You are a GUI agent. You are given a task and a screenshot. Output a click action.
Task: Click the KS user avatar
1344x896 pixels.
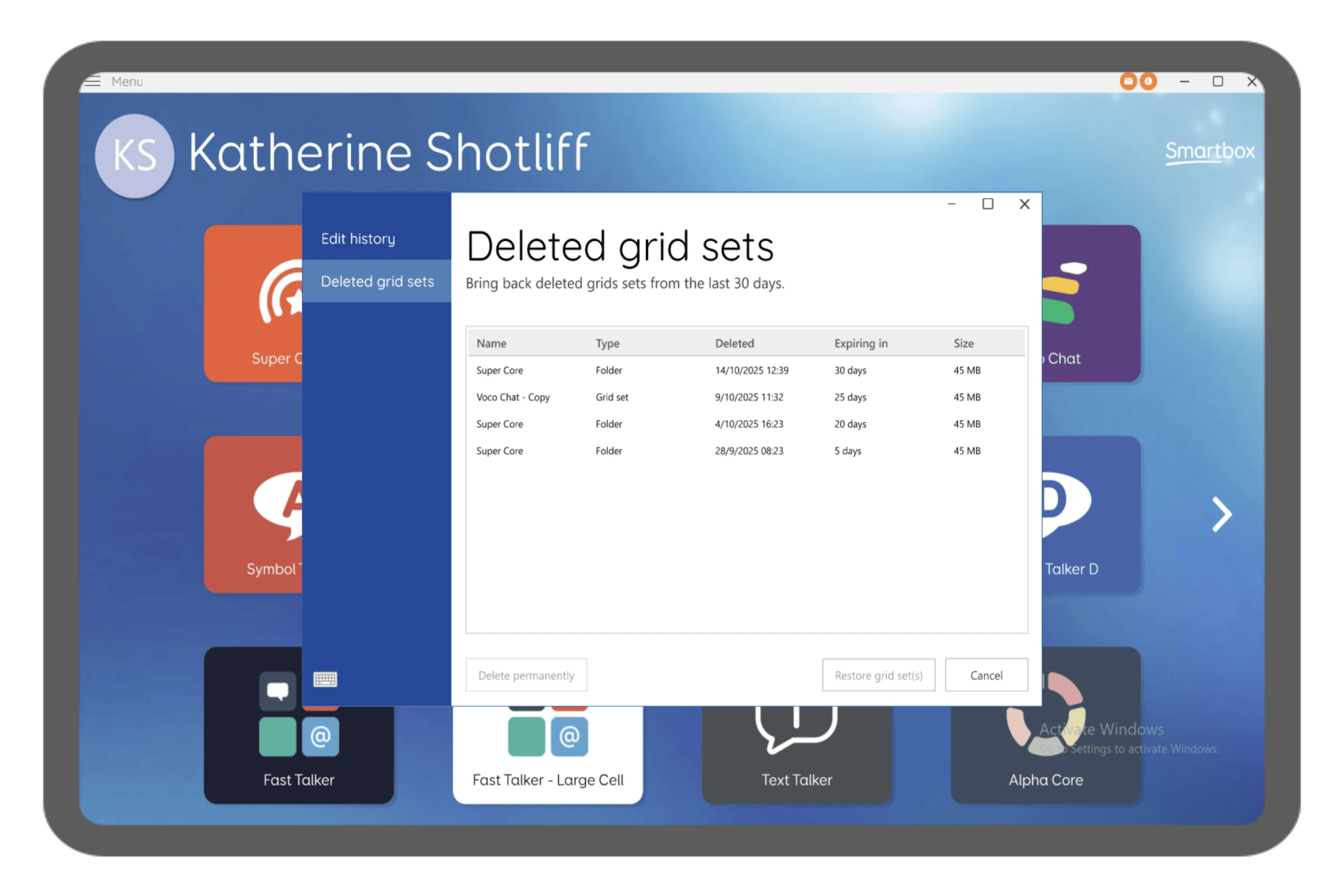pyautogui.click(x=134, y=156)
